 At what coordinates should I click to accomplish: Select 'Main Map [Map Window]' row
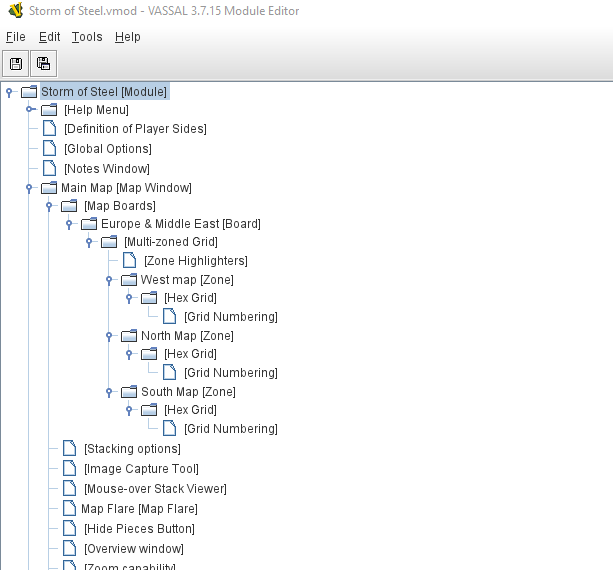pos(126,188)
